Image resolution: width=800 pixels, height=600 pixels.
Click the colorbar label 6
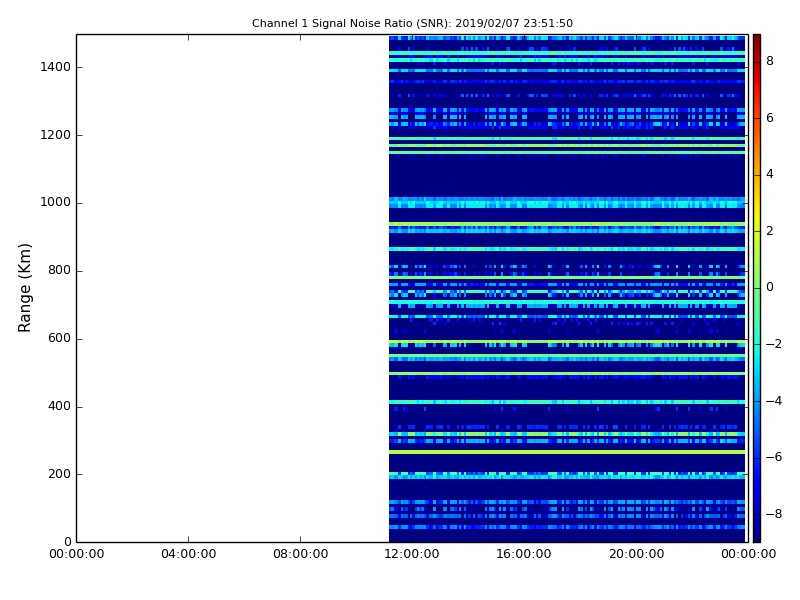tap(770, 118)
